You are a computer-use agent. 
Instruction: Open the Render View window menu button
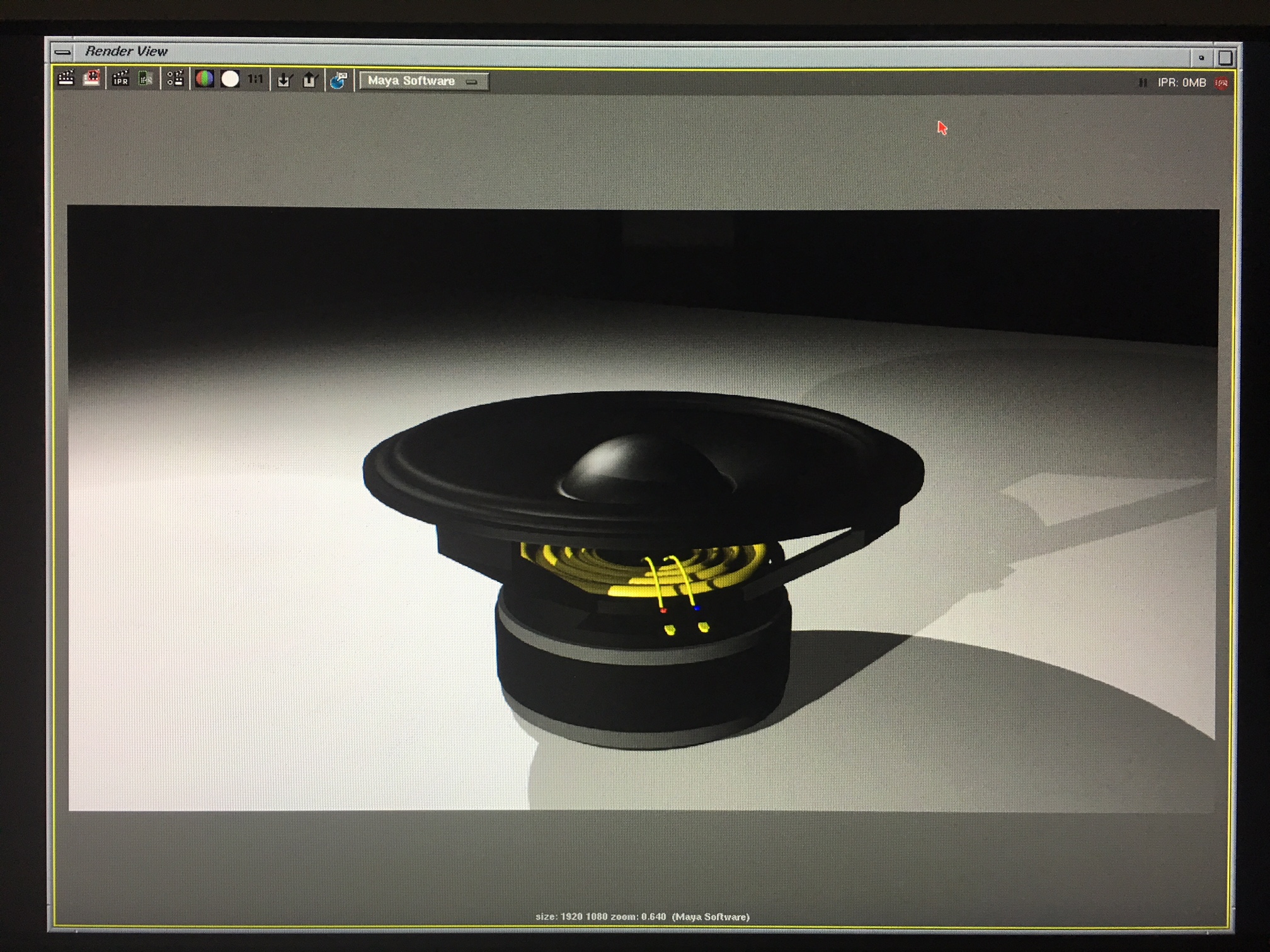(62, 52)
